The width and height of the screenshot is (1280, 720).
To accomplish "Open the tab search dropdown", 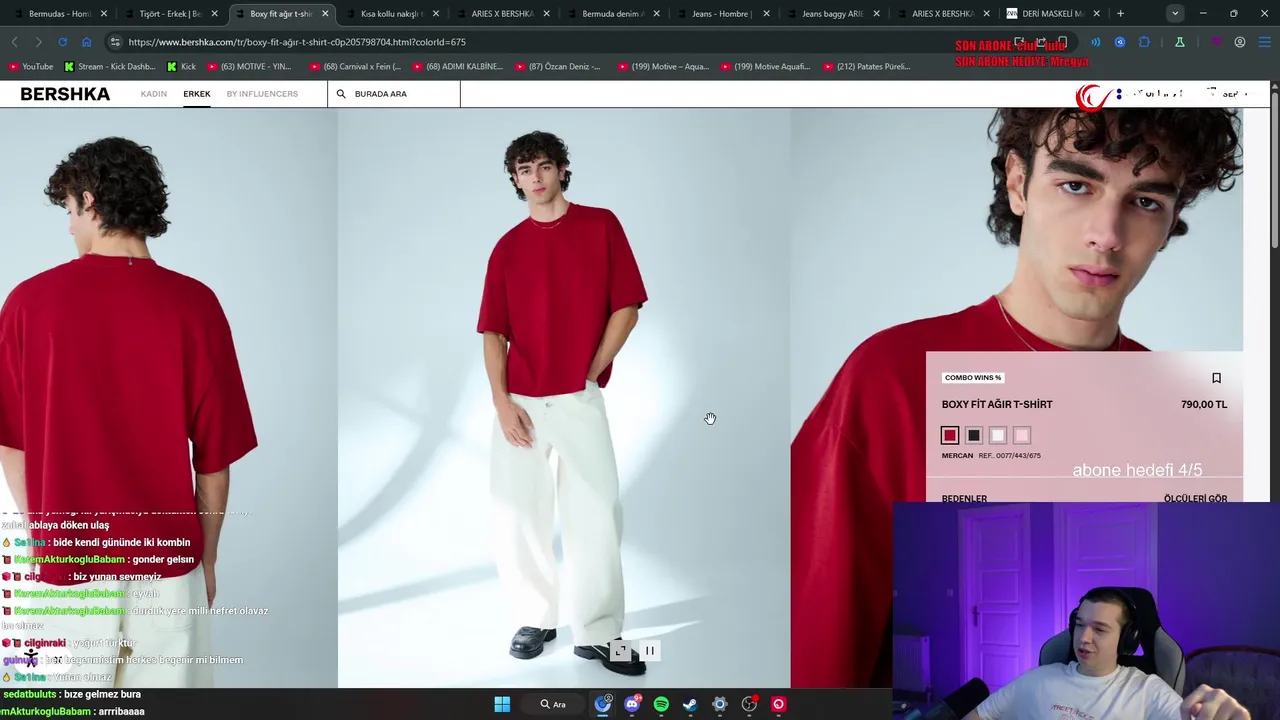I will (1175, 14).
